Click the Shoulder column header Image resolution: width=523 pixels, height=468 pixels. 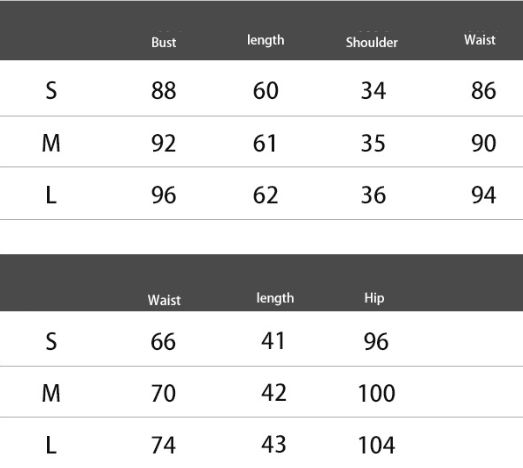[372, 42]
